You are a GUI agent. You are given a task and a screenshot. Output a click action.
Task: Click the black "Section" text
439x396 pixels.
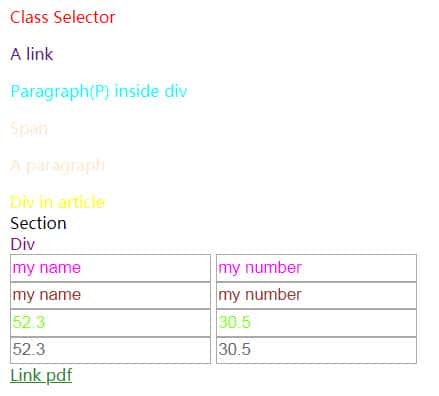(38, 223)
